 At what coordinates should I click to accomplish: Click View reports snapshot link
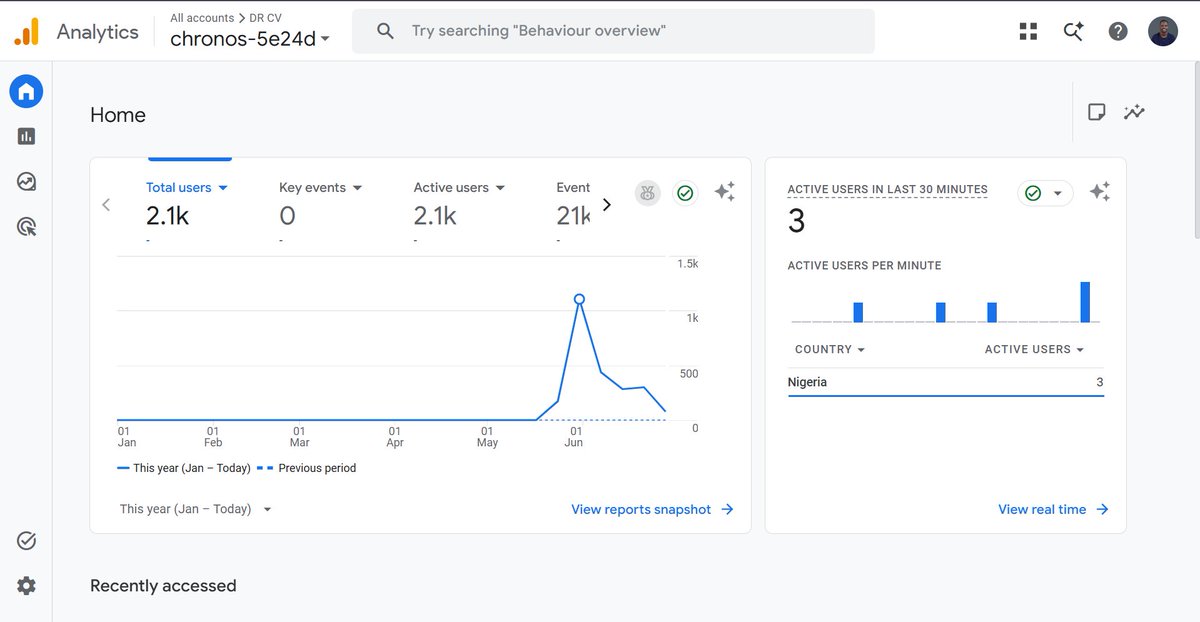(652, 509)
